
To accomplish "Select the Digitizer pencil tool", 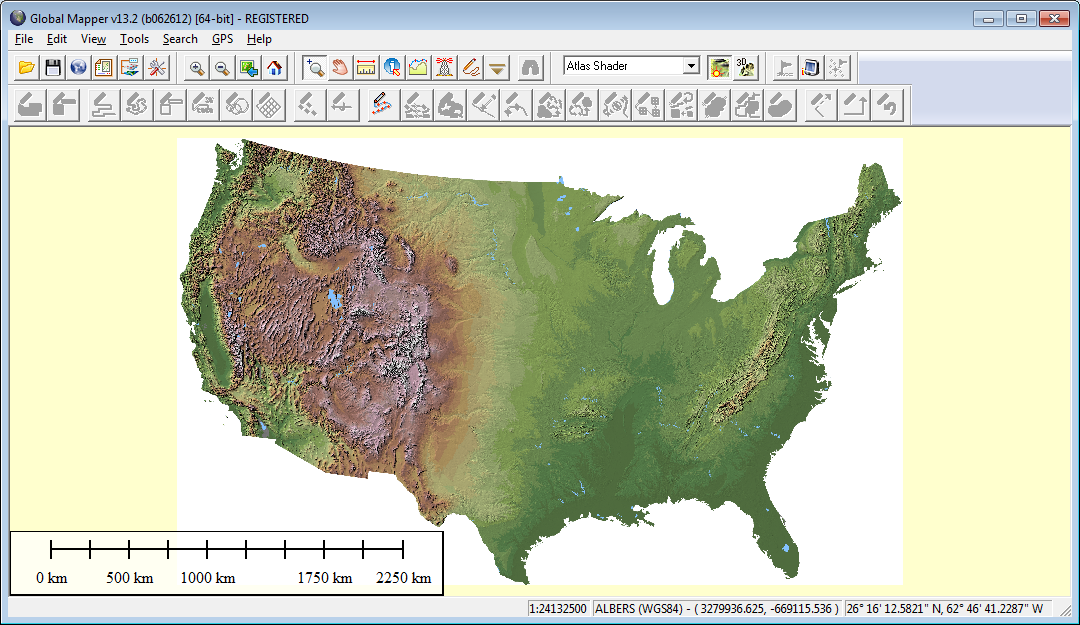I will (471, 68).
